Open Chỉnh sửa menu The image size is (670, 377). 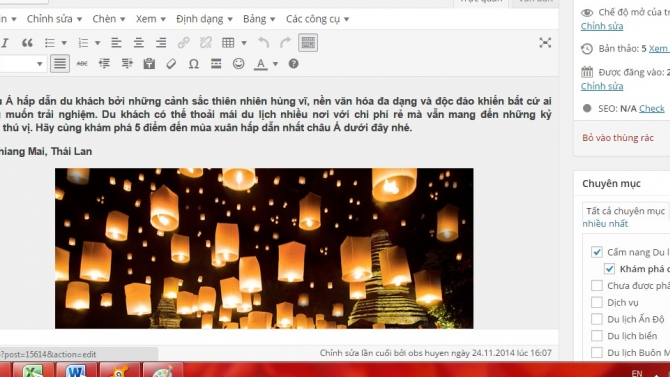point(54,19)
